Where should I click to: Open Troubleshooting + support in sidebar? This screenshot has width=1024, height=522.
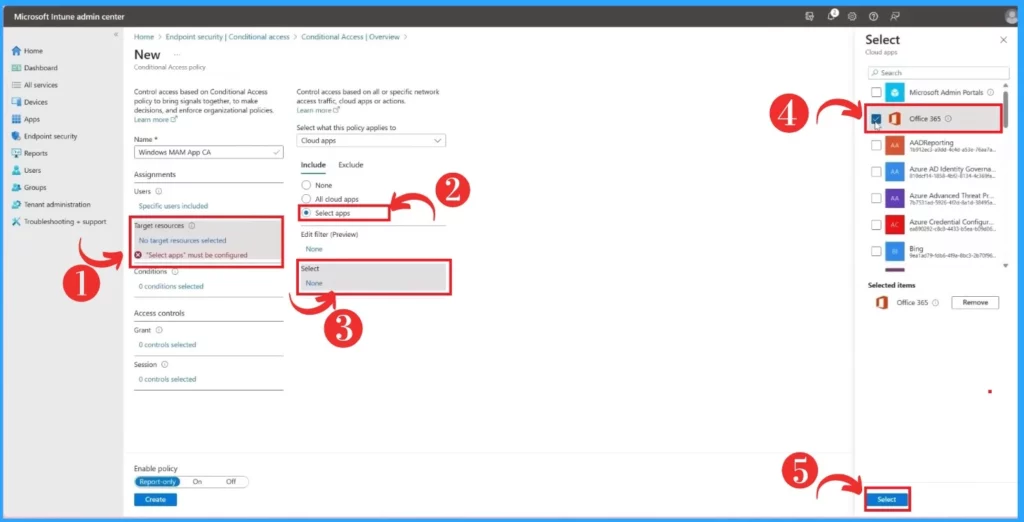pos(59,221)
